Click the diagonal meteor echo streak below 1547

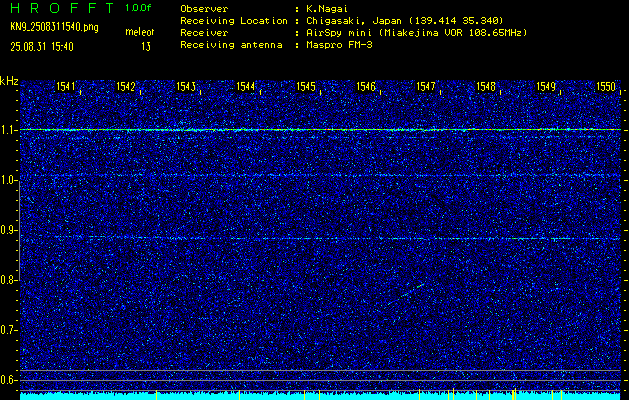pos(406,294)
